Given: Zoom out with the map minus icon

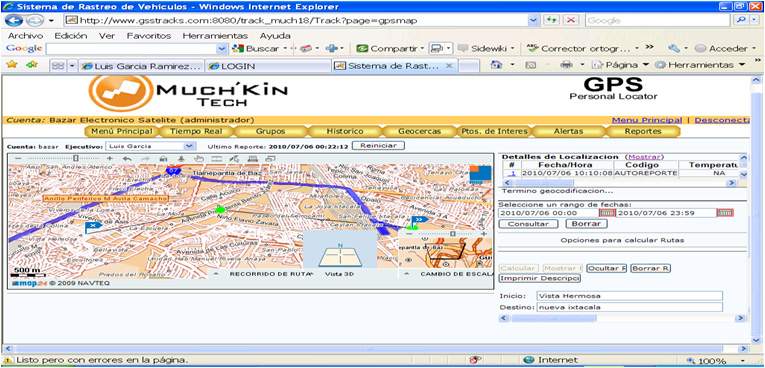Looking at the screenshot, I should pyautogui.click(x=18, y=159).
